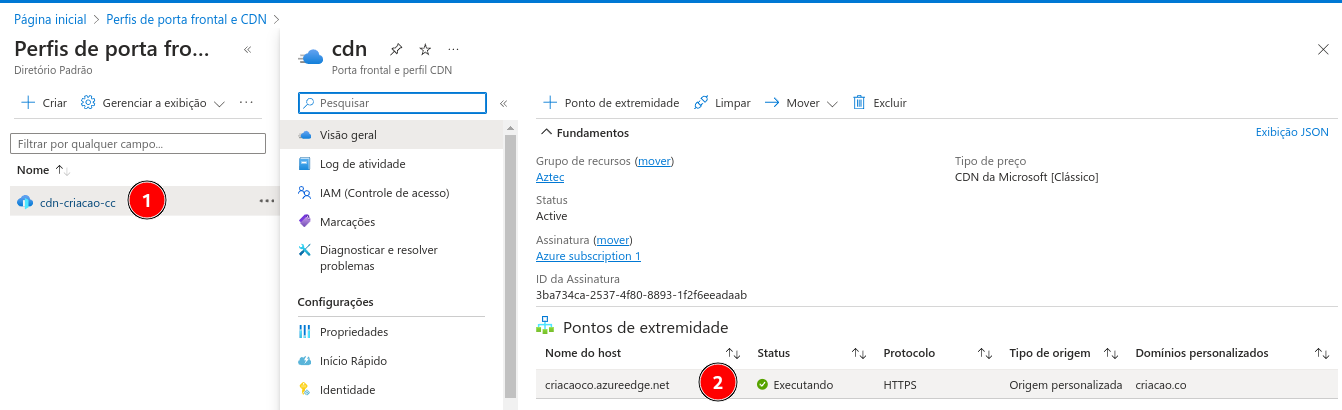
Task: Open cdn header more actions ellipsis
Action: click(454, 49)
